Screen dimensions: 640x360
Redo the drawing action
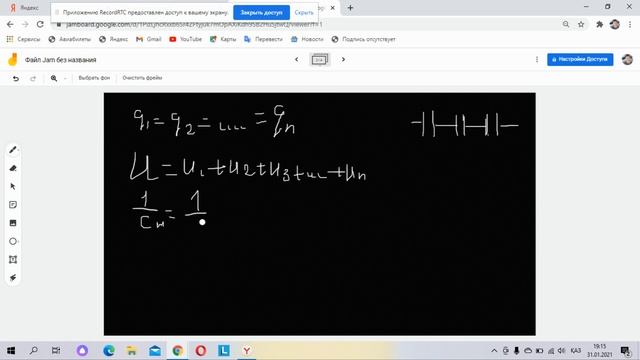[x=33, y=78]
